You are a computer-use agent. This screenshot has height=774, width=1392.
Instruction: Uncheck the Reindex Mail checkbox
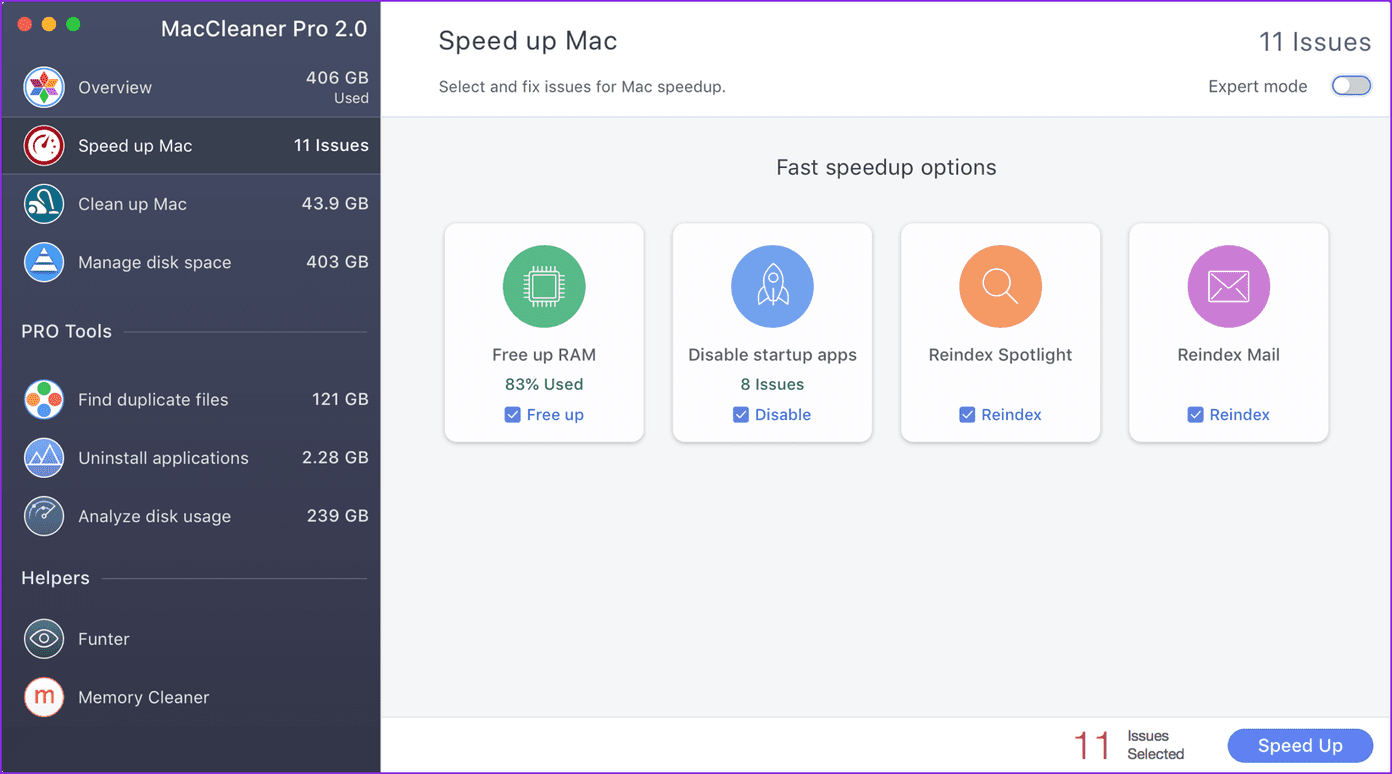click(1195, 415)
